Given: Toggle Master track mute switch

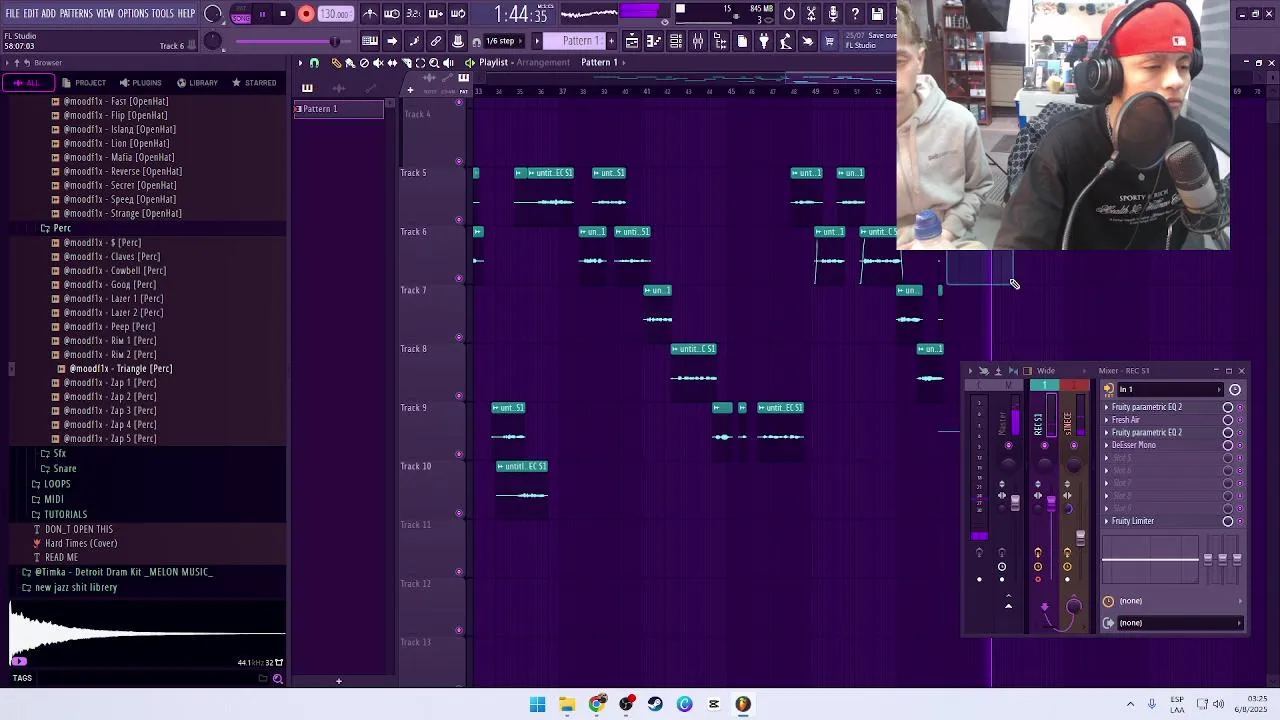Looking at the screenshot, I should pos(1008,445).
